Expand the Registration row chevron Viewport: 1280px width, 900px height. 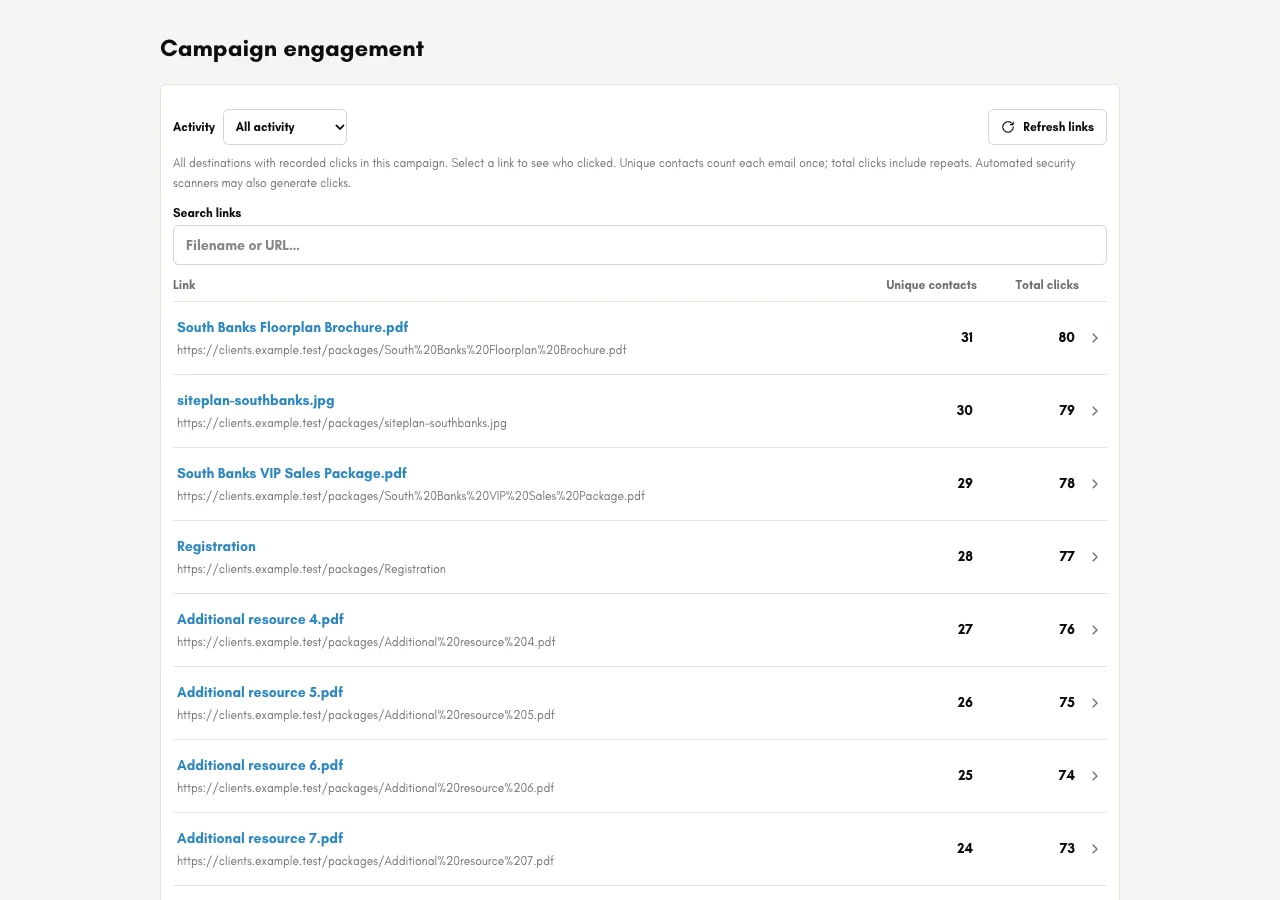[x=1095, y=557]
